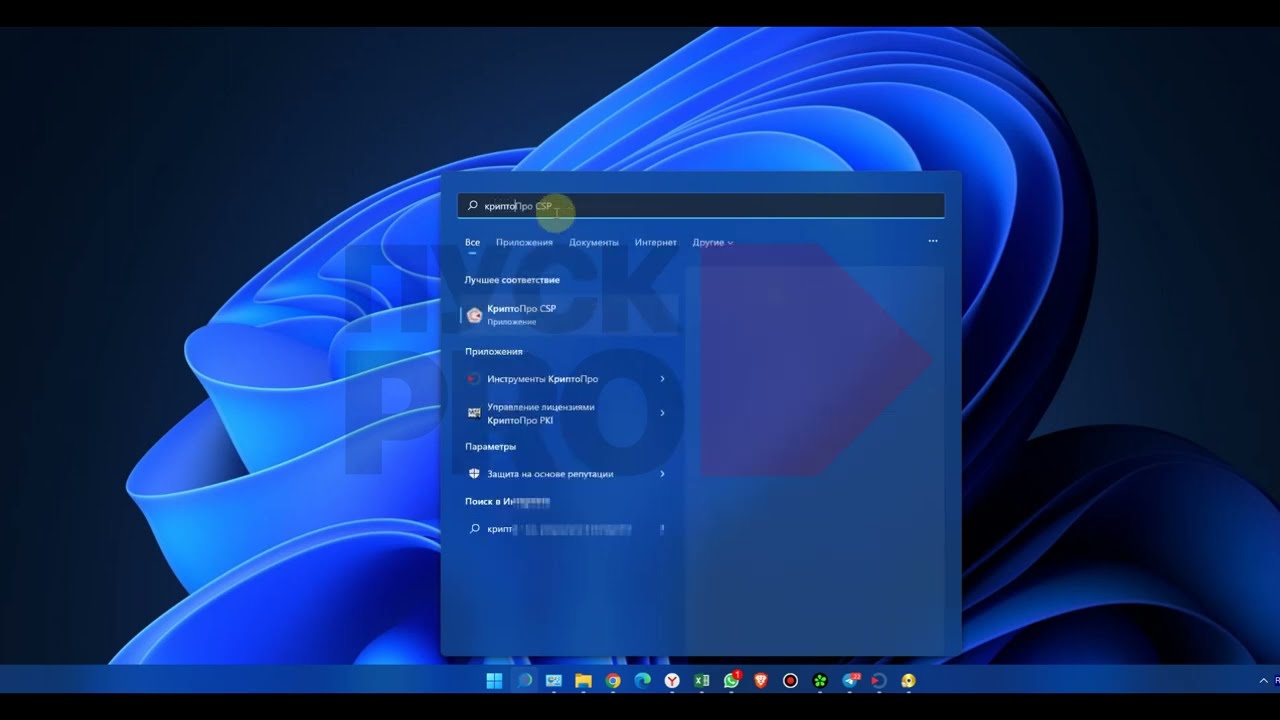Focus the search box containing криптоПро CSP
This screenshot has width=1280, height=720.
point(701,206)
